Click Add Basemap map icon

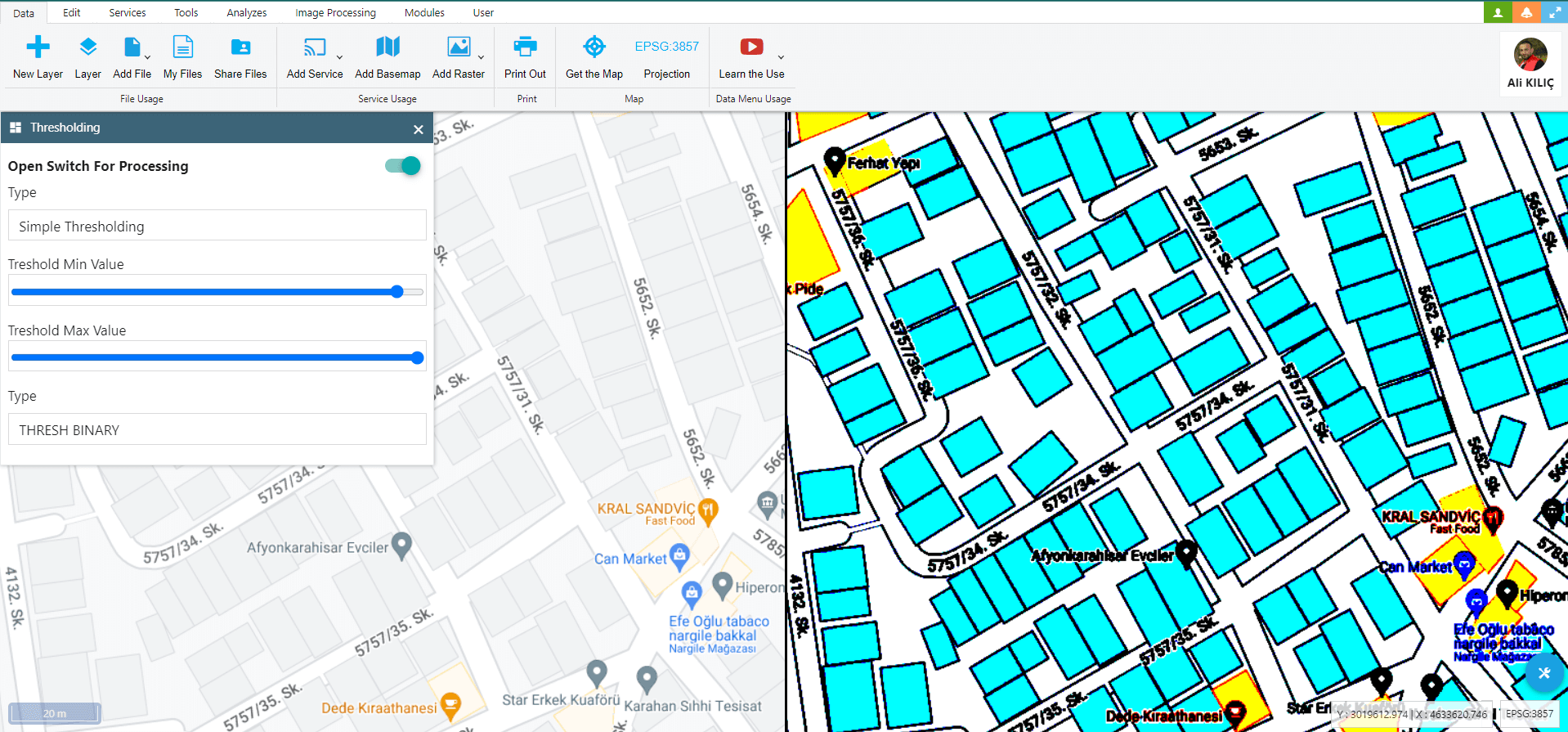click(388, 47)
